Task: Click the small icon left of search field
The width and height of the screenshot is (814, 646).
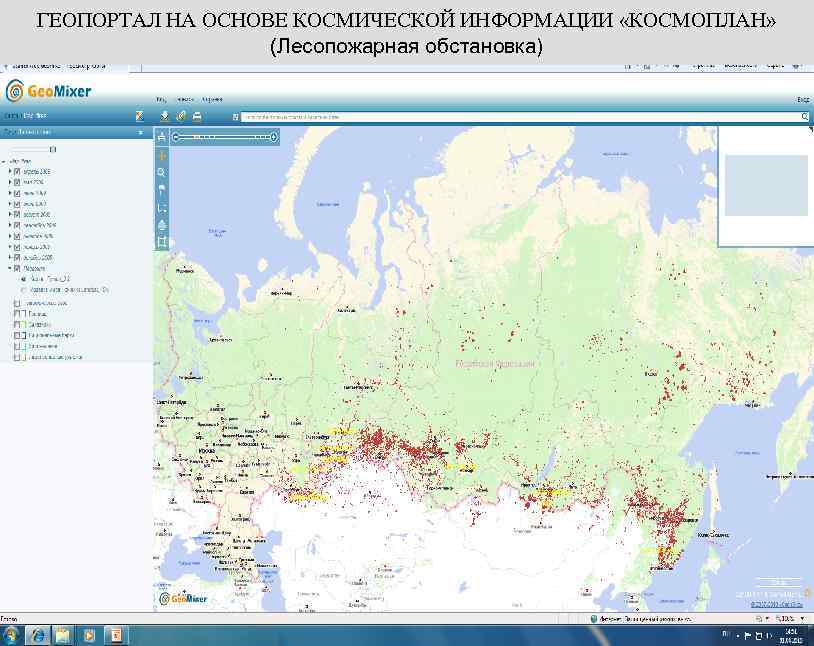Action: tap(235, 117)
